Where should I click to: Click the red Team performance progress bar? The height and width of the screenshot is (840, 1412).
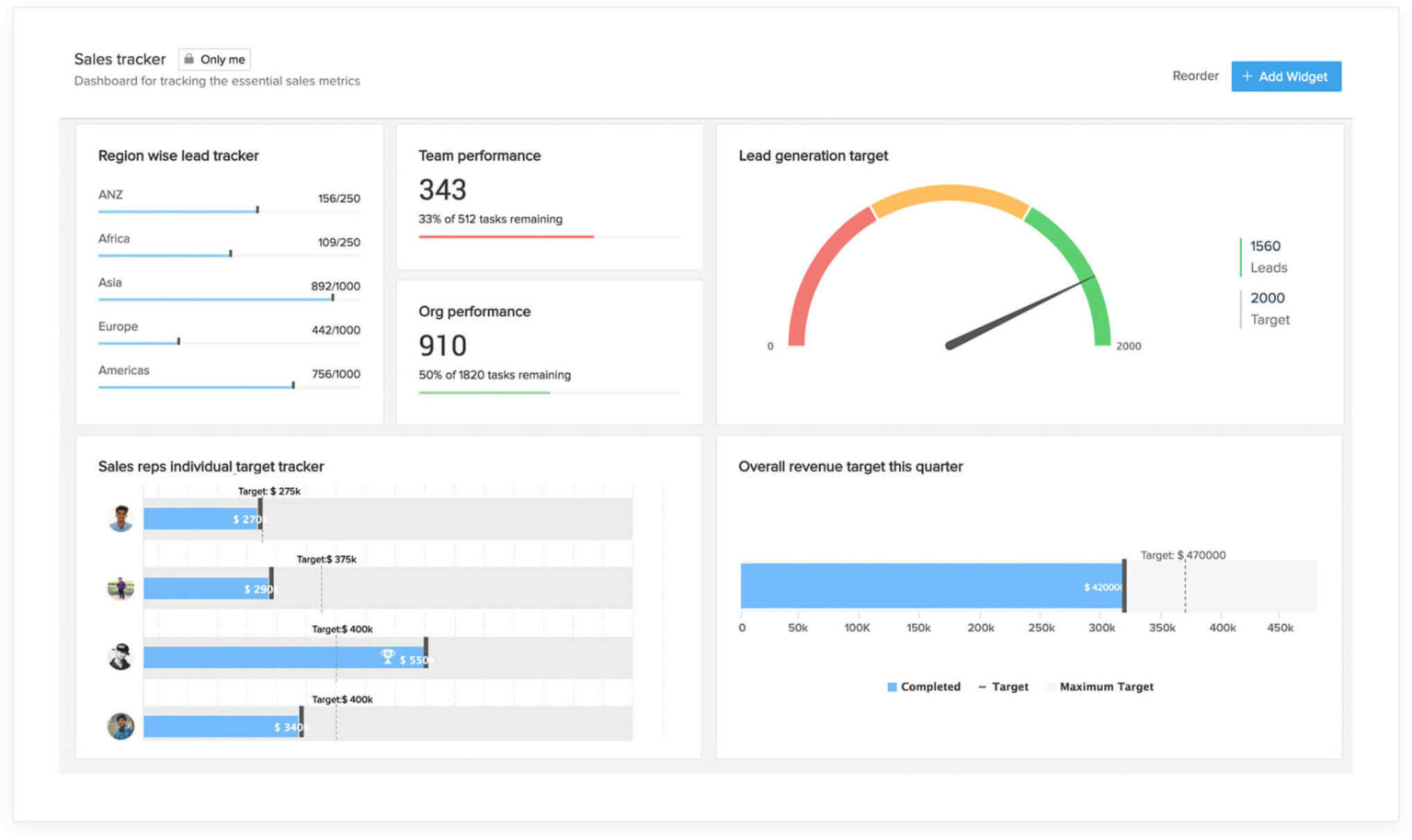pos(506,237)
